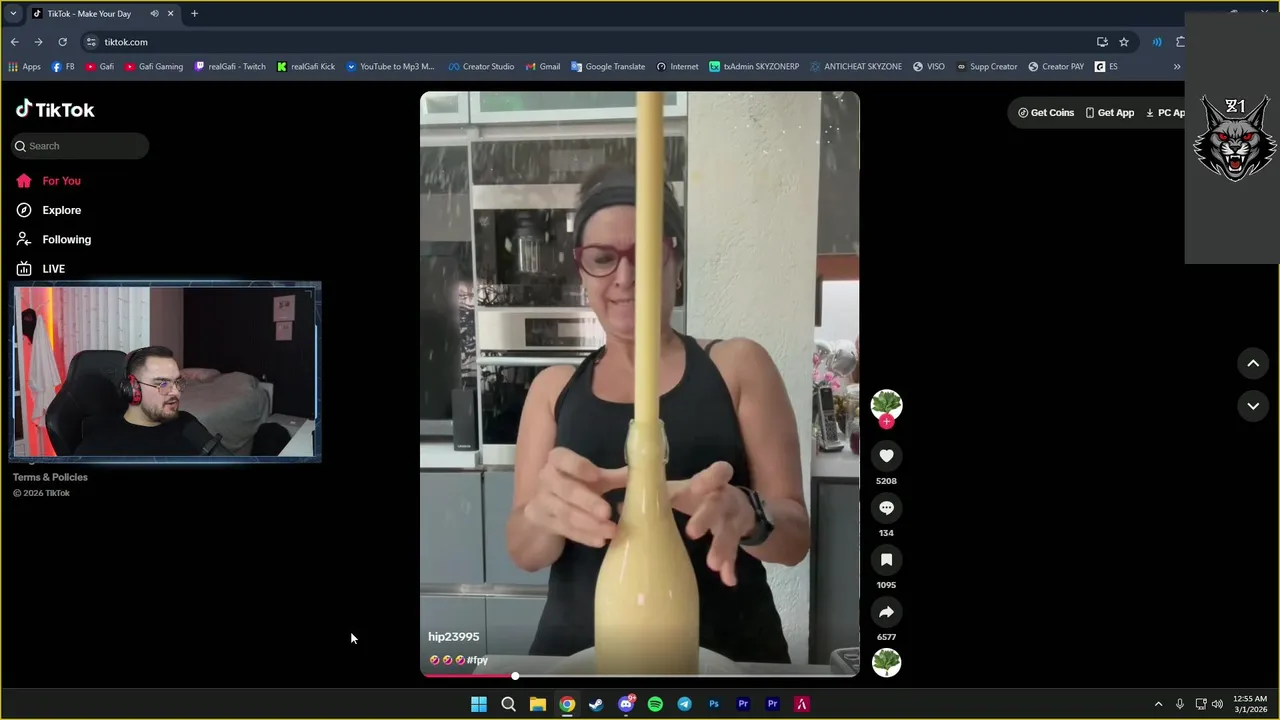Click the #fpy hashtag in caption
The image size is (1280, 720).
click(477, 660)
